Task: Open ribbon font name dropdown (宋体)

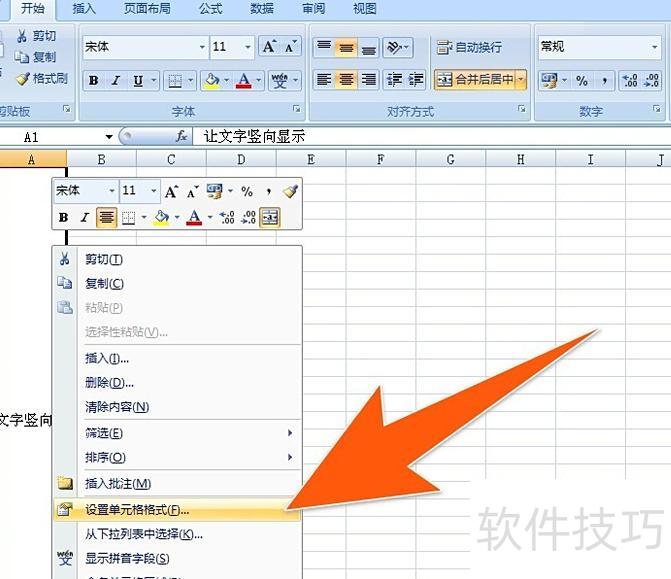Action: pos(202,46)
